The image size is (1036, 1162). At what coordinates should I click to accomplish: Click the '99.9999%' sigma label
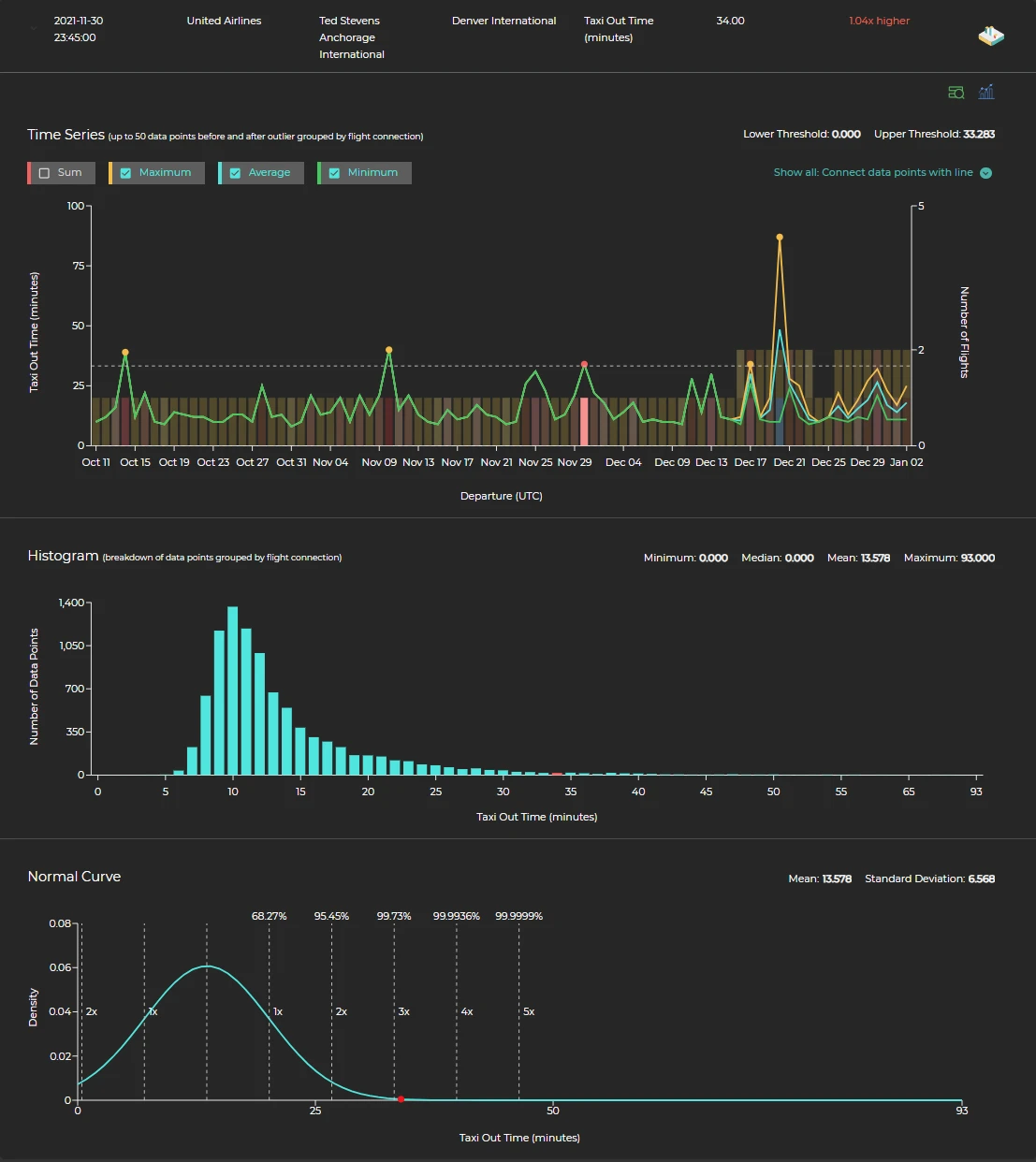point(518,916)
